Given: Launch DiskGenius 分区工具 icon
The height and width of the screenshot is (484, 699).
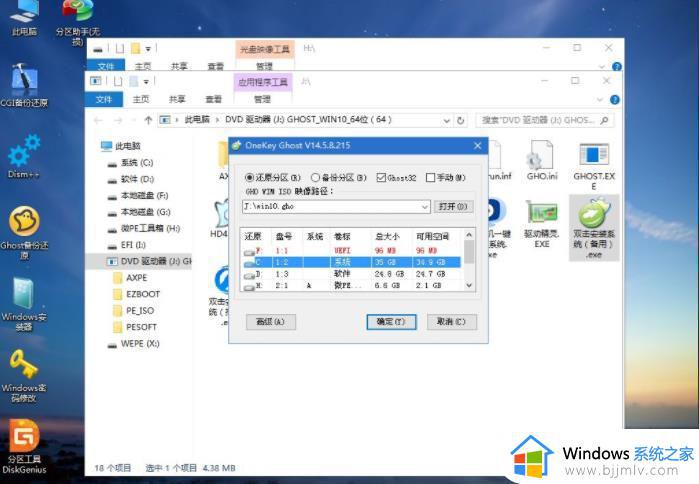Looking at the screenshot, I should [24, 447].
